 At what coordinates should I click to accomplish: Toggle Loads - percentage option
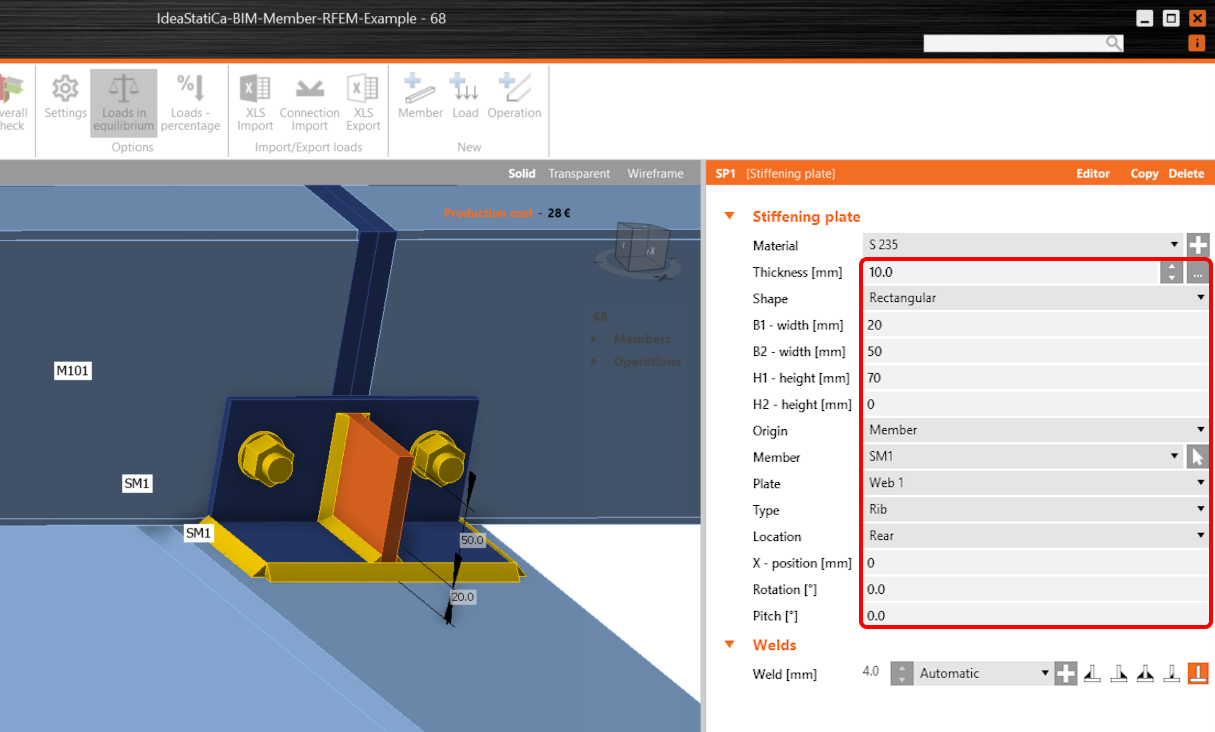[x=190, y=102]
